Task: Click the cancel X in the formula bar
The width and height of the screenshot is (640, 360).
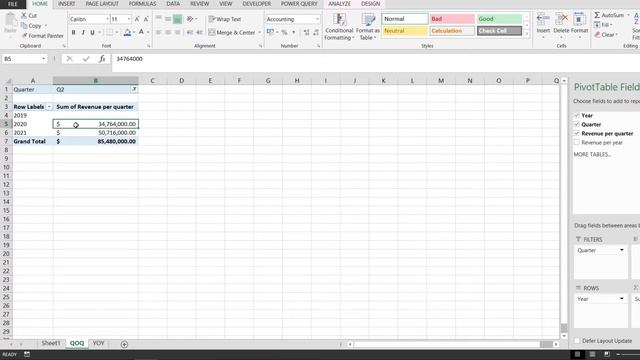Action: coord(69,59)
